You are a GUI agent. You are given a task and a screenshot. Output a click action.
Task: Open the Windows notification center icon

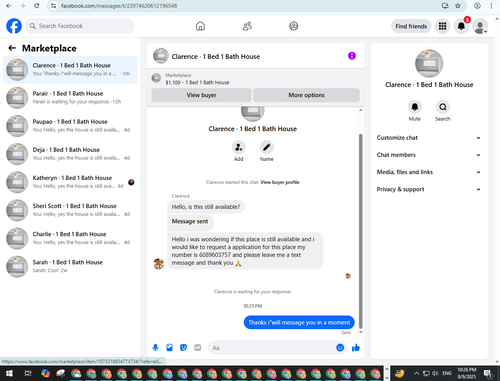pos(488,373)
